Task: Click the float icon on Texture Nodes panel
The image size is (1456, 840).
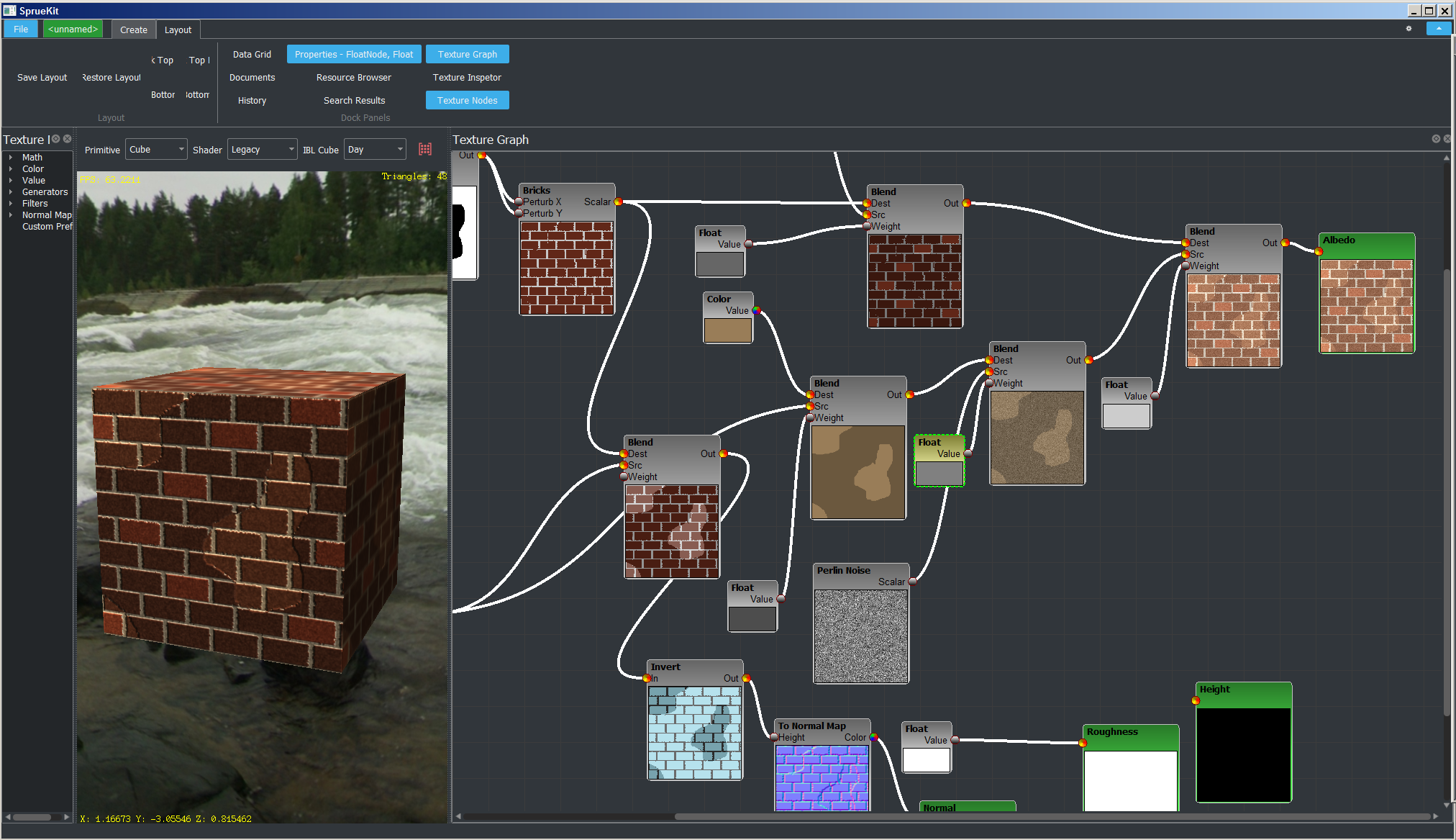Action: pos(56,139)
